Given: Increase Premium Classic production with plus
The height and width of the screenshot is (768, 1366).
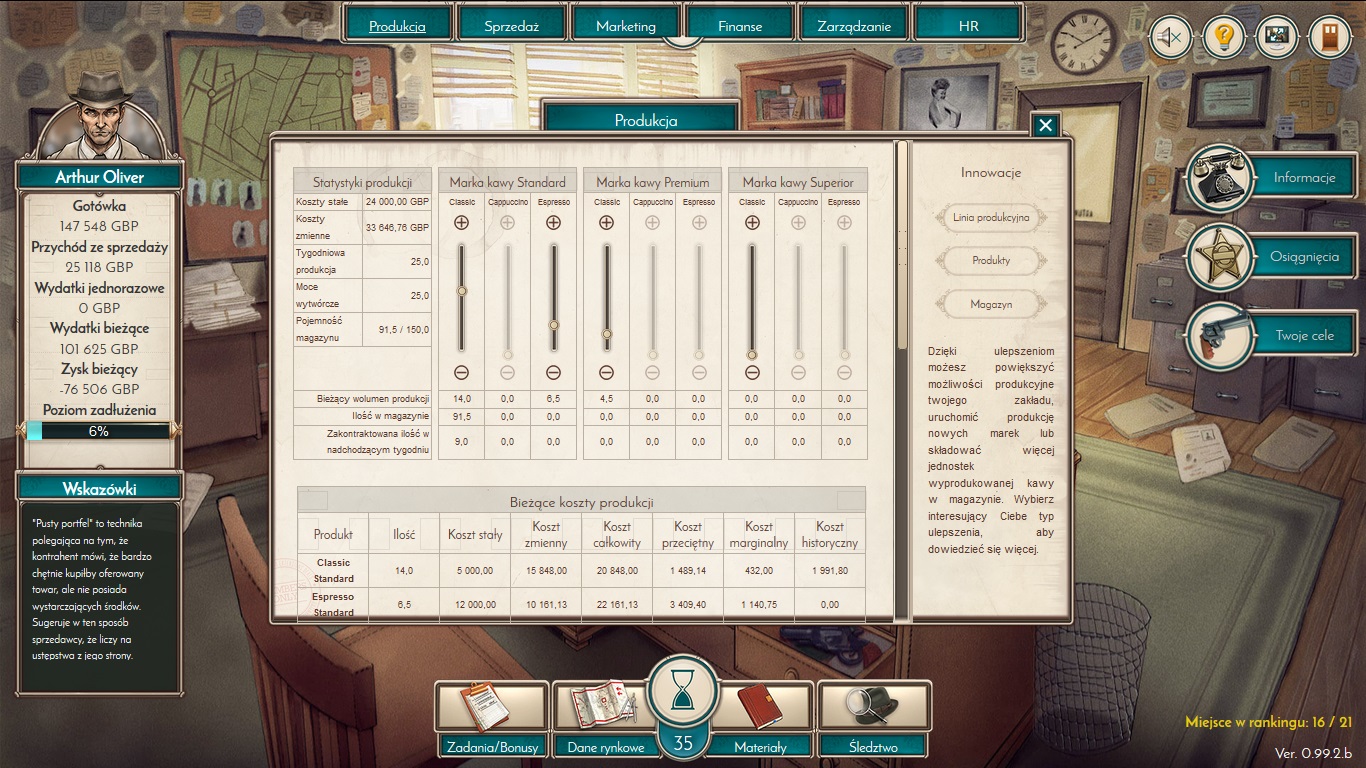Looking at the screenshot, I should coord(606,223).
